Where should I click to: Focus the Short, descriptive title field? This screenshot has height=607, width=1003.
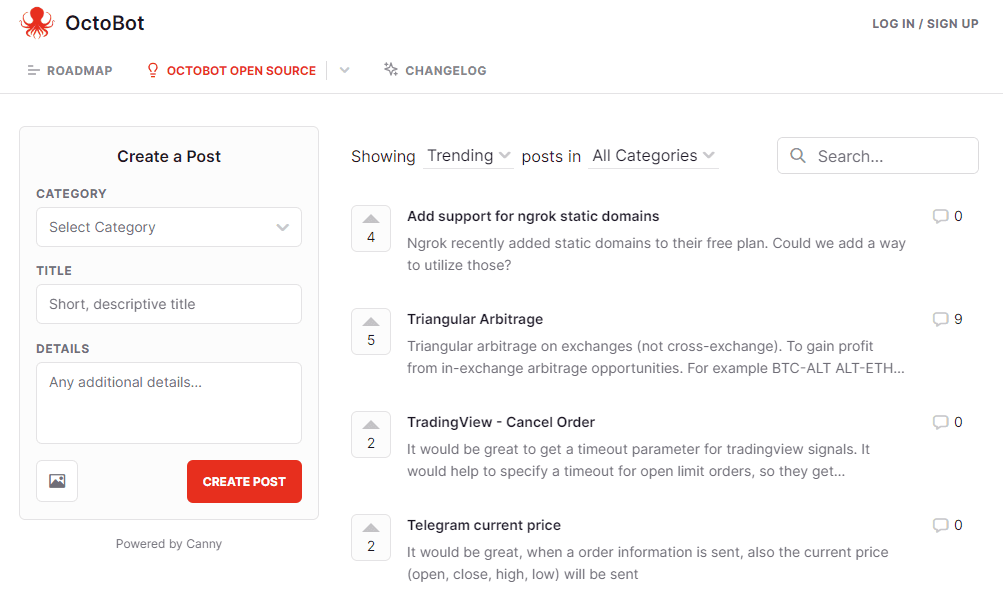point(169,304)
